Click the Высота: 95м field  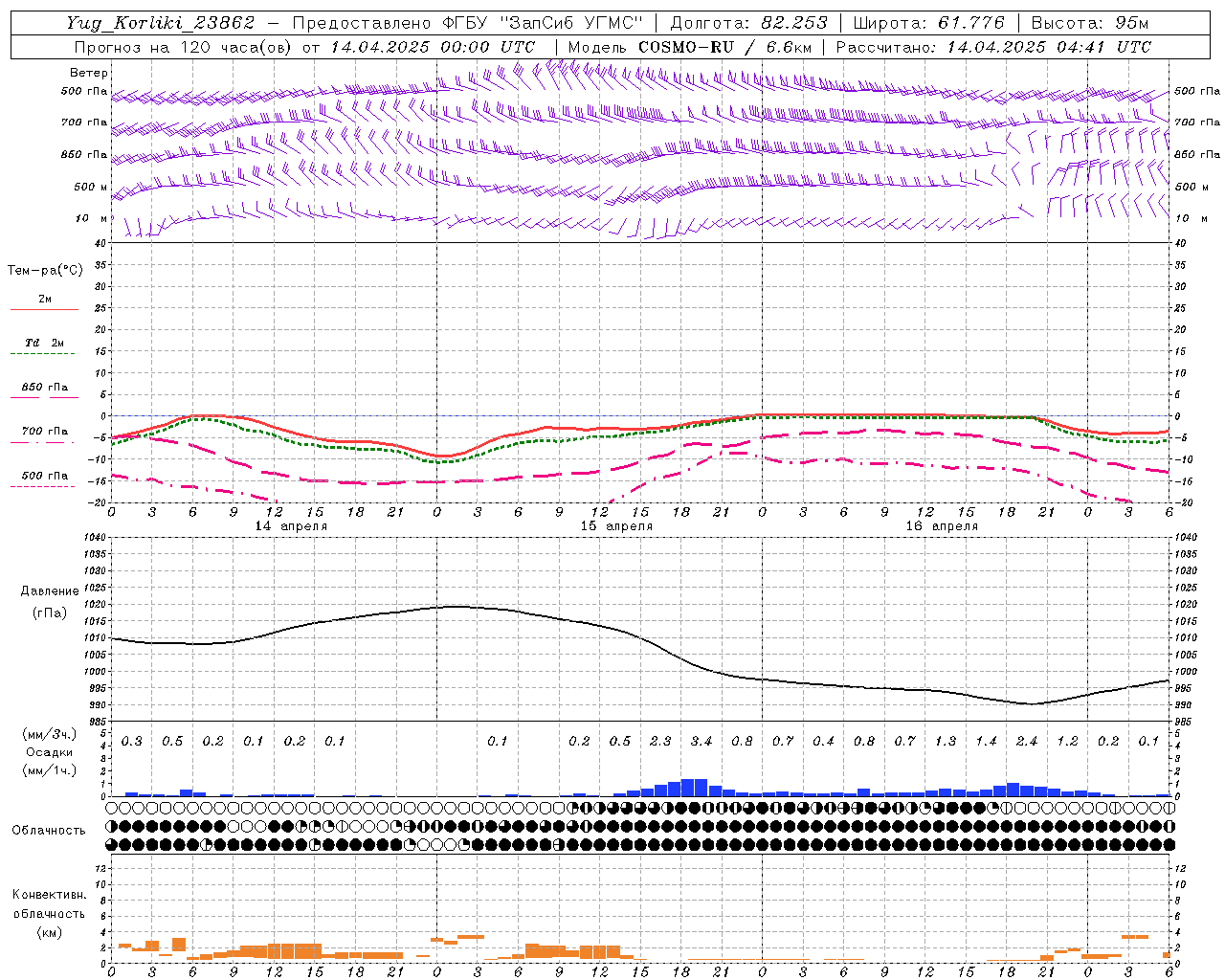[1090, 23]
